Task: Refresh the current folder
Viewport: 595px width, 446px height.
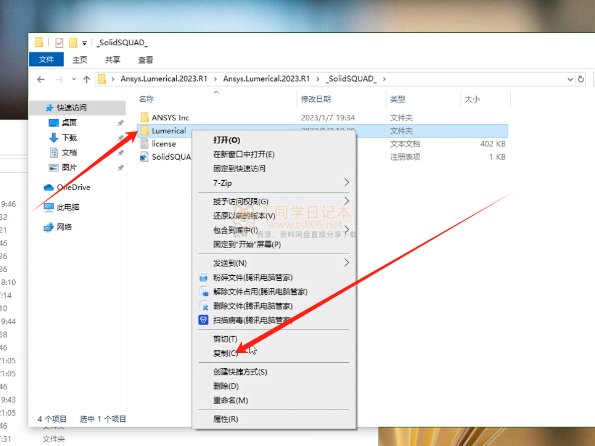Action: (x=581, y=79)
